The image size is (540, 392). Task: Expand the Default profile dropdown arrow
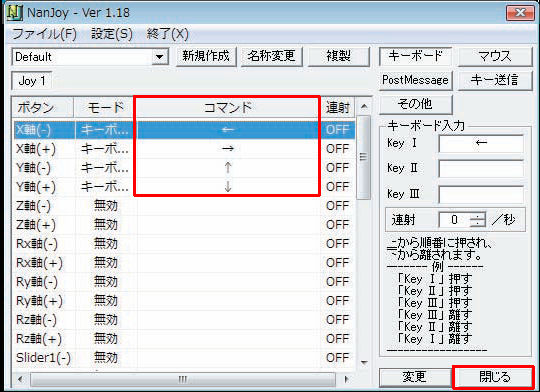tap(159, 57)
